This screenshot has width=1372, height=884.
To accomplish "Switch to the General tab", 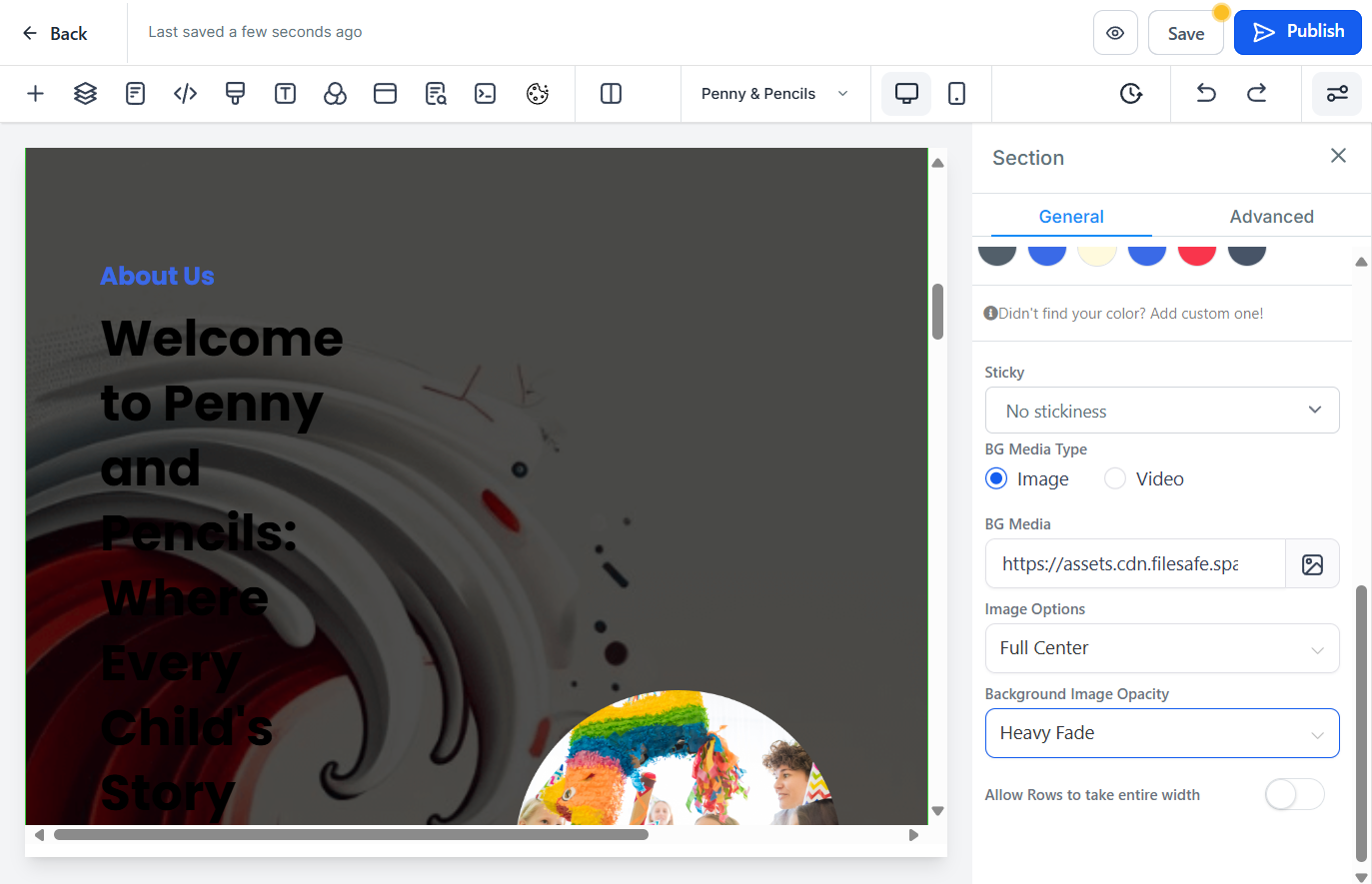I will click(x=1071, y=217).
